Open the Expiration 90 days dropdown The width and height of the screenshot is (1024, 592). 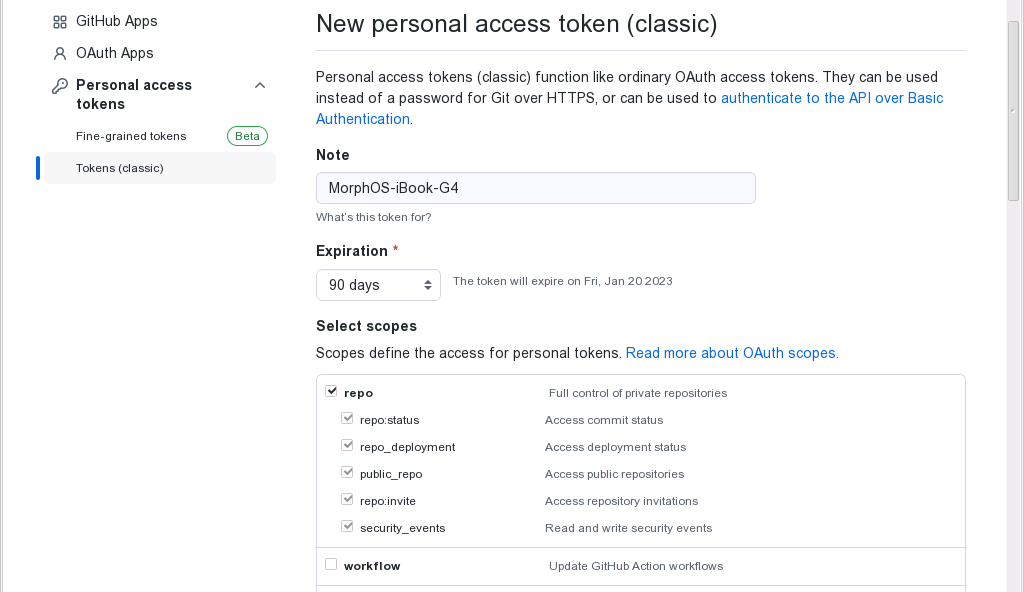(x=378, y=285)
